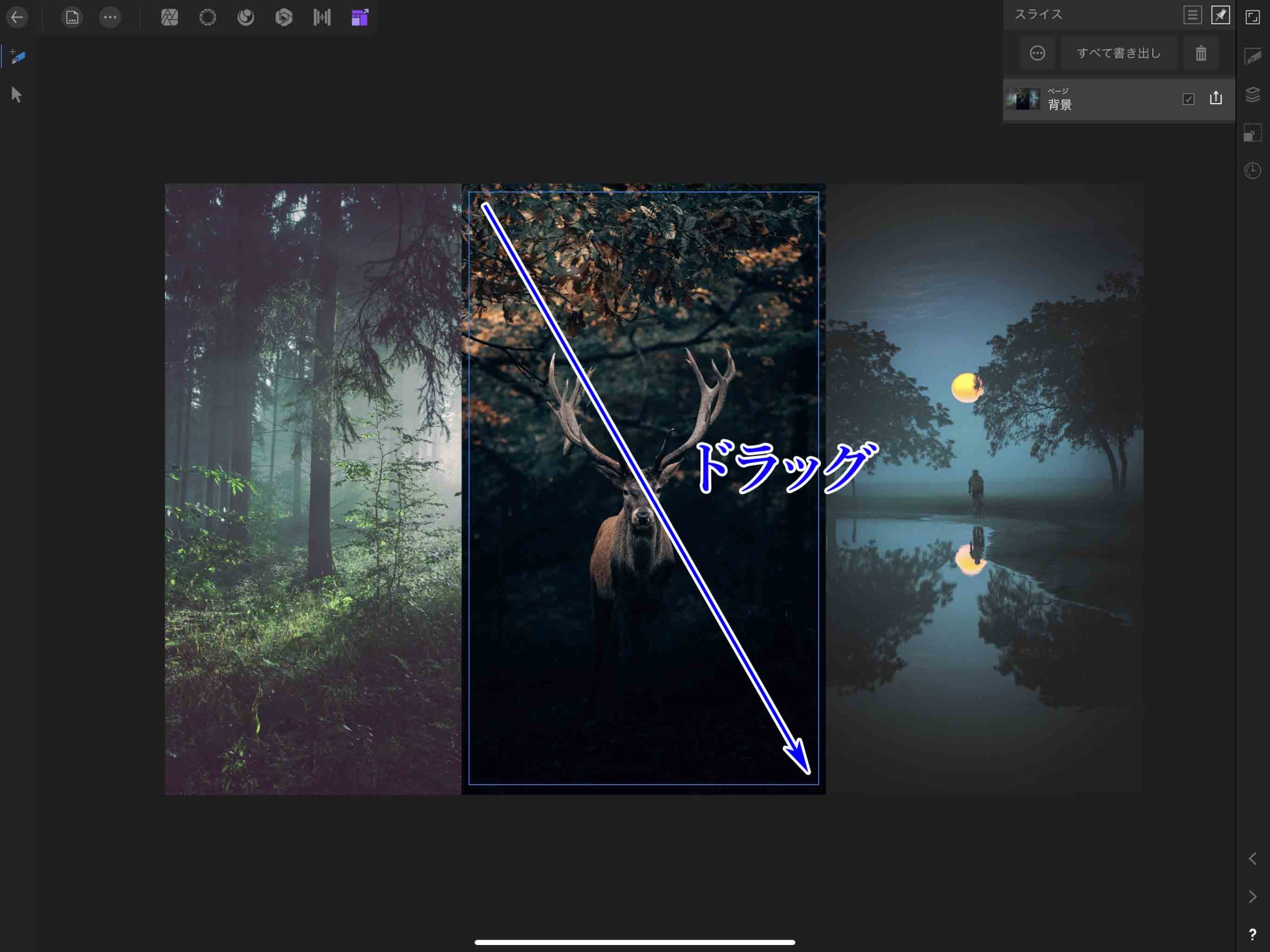Open the more options menu in the Slices panel
The width and height of the screenshot is (1270, 952).
click(x=1037, y=53)
